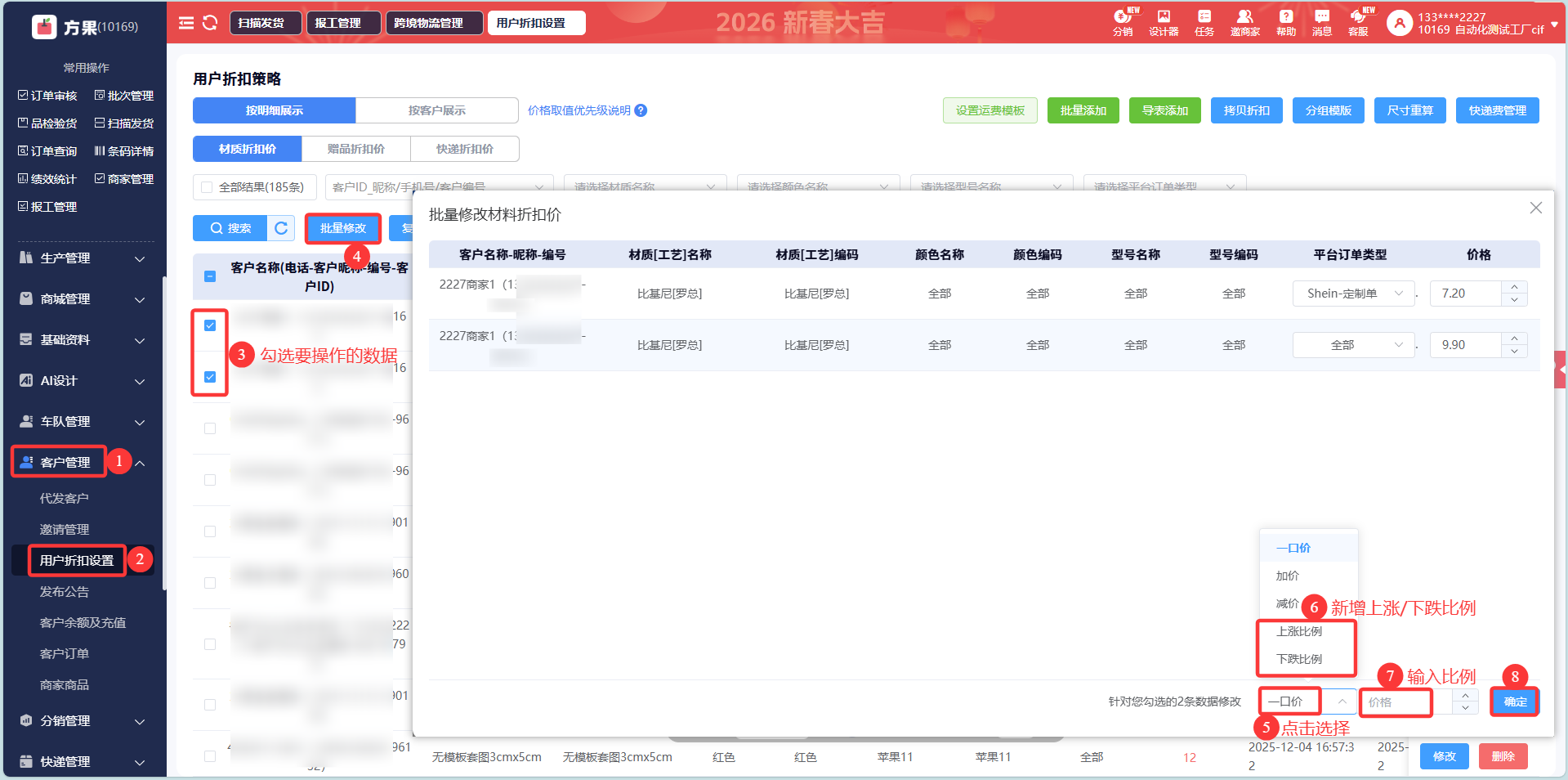The width and height of the screenshot is (1568, 780).
Task: Select 上涨比例 from the dropdown list
Action: (x=1299, y=631)
